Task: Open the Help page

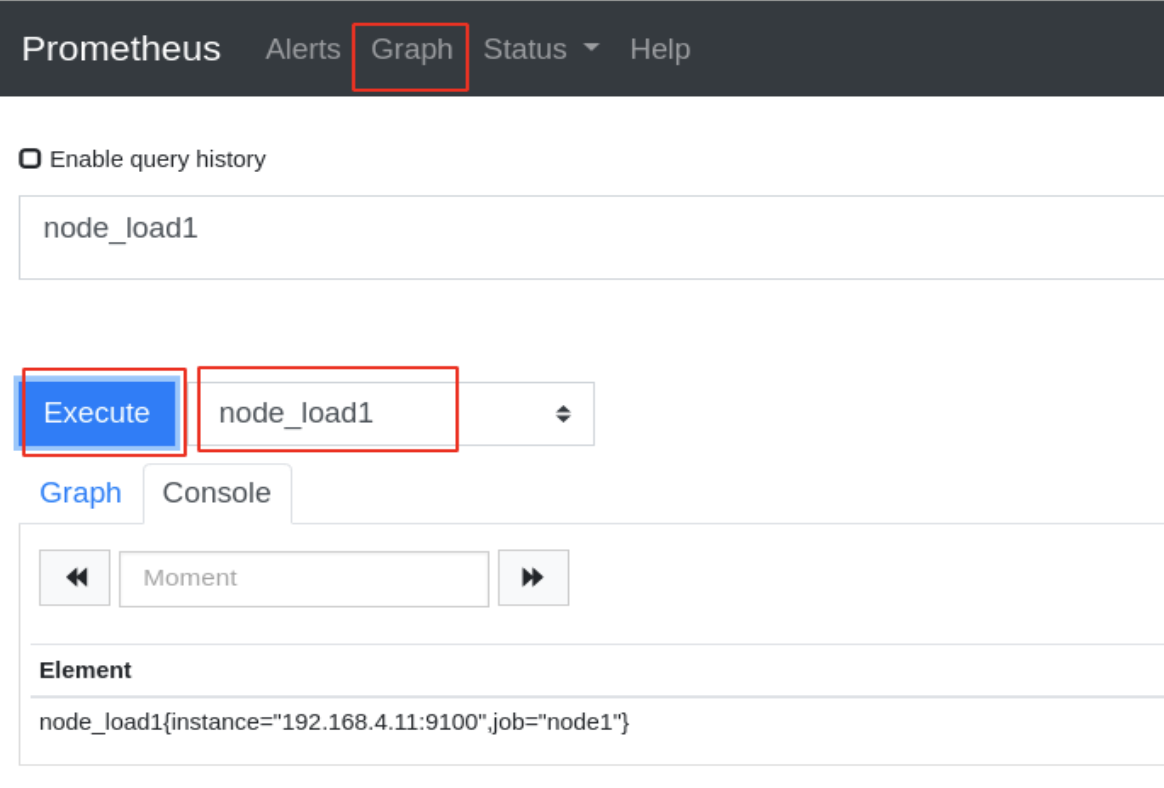Action: [660, 49]
